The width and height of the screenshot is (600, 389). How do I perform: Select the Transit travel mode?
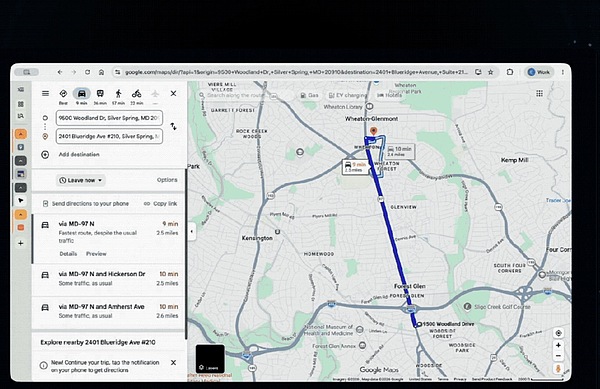(100, 96)
